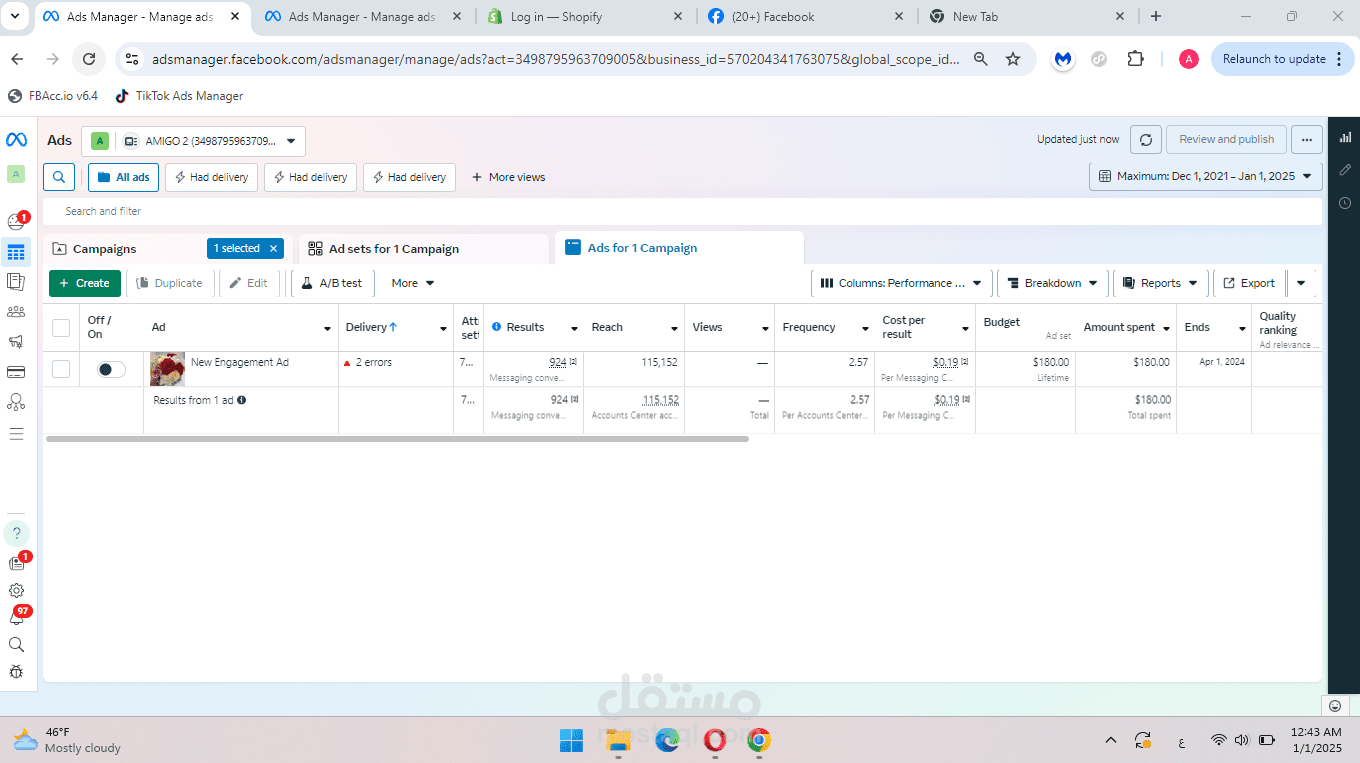Open the Chrome Extensions puzzle icon

(1135, 59)
